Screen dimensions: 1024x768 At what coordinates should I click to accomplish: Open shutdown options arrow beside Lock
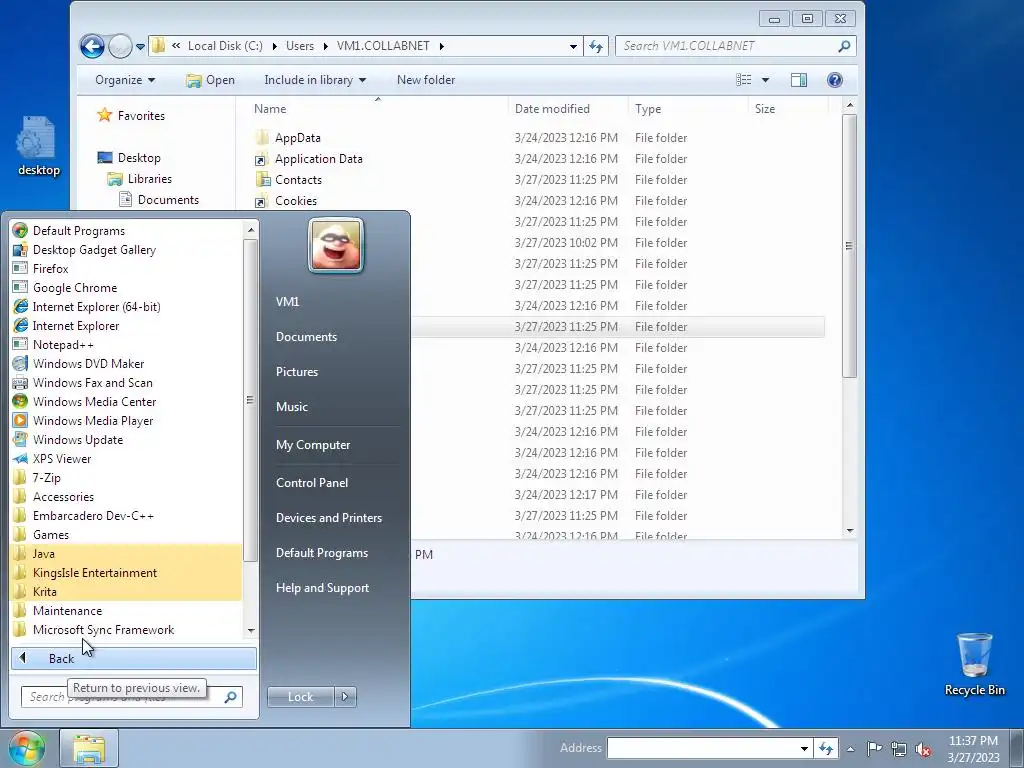pyautogui.click(x=345, y=697)
